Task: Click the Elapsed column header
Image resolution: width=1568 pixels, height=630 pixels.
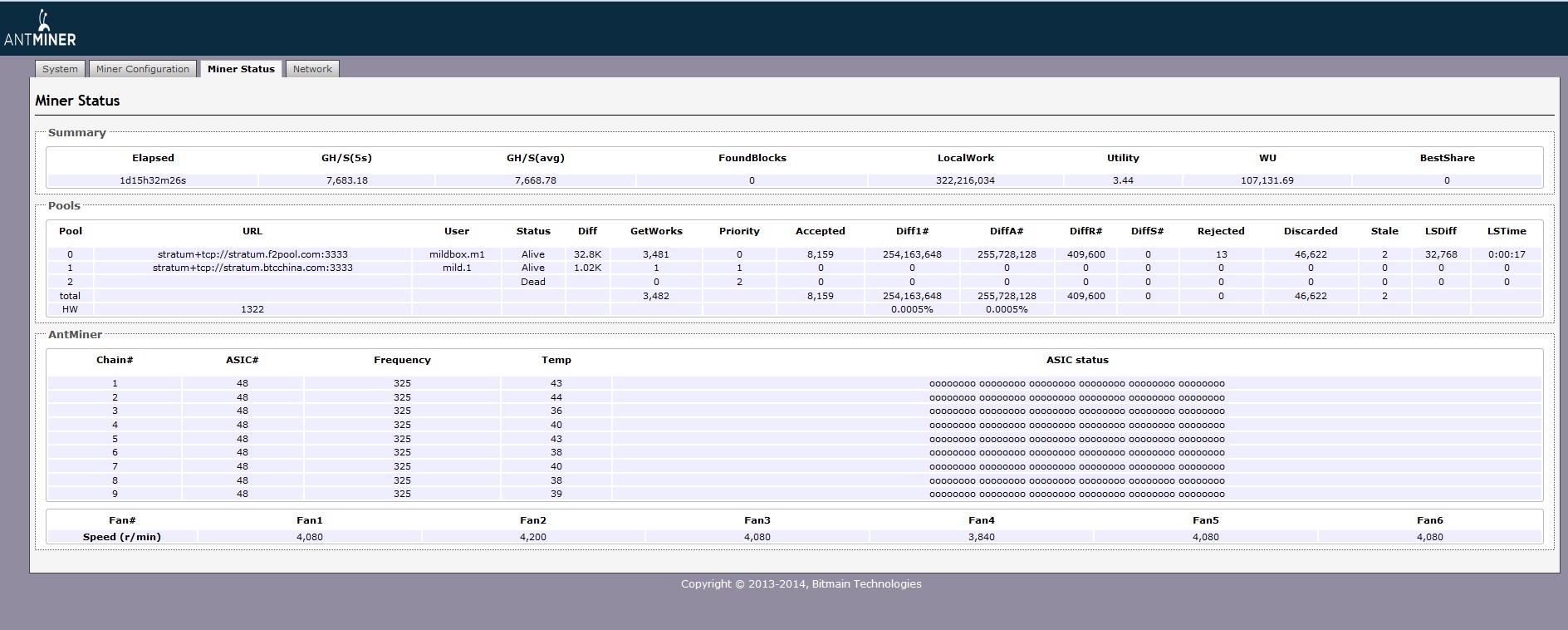Action: point(153,158)
